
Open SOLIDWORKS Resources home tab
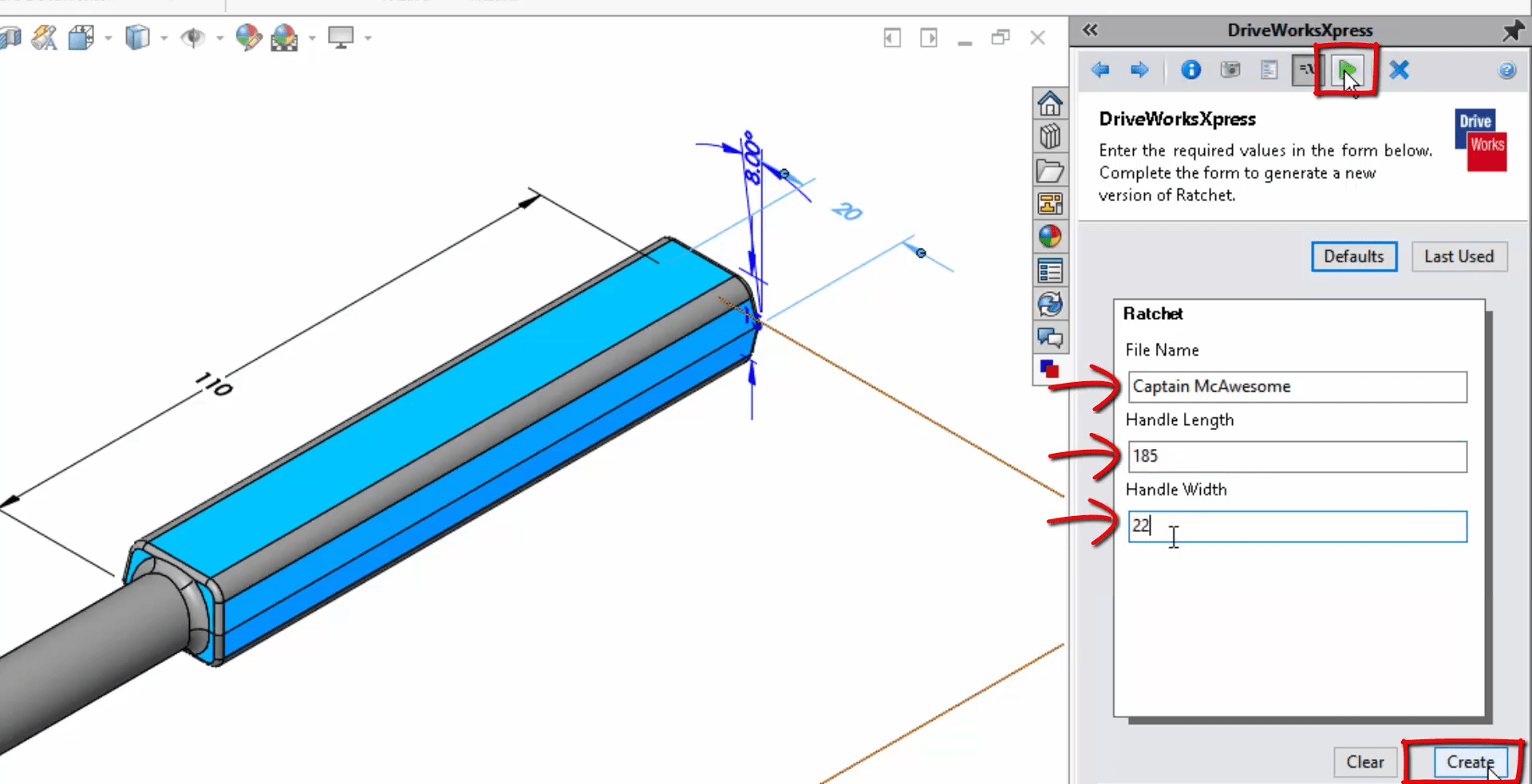coord(1050,104)
